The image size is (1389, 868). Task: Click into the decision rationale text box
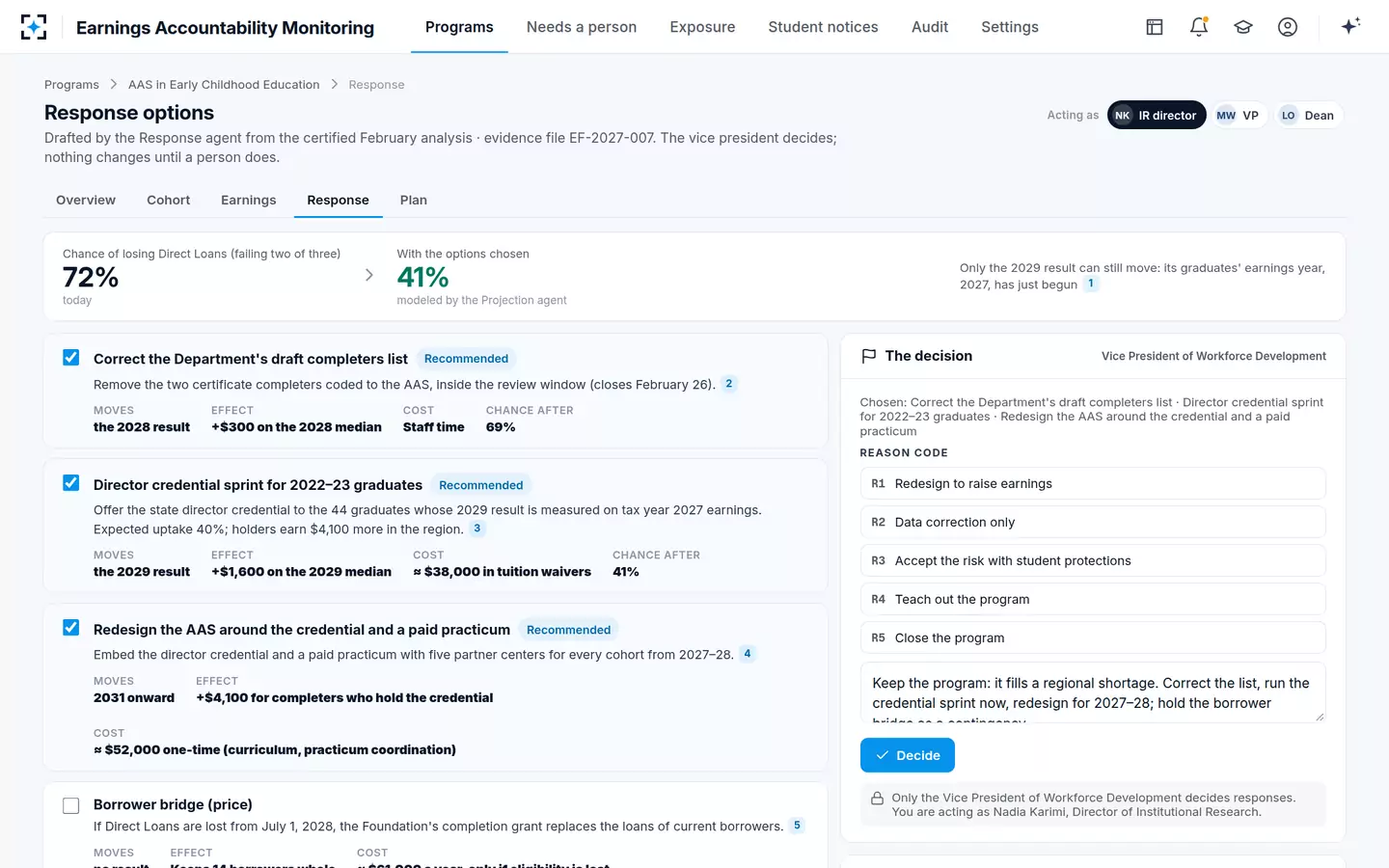click(1093, 692)
